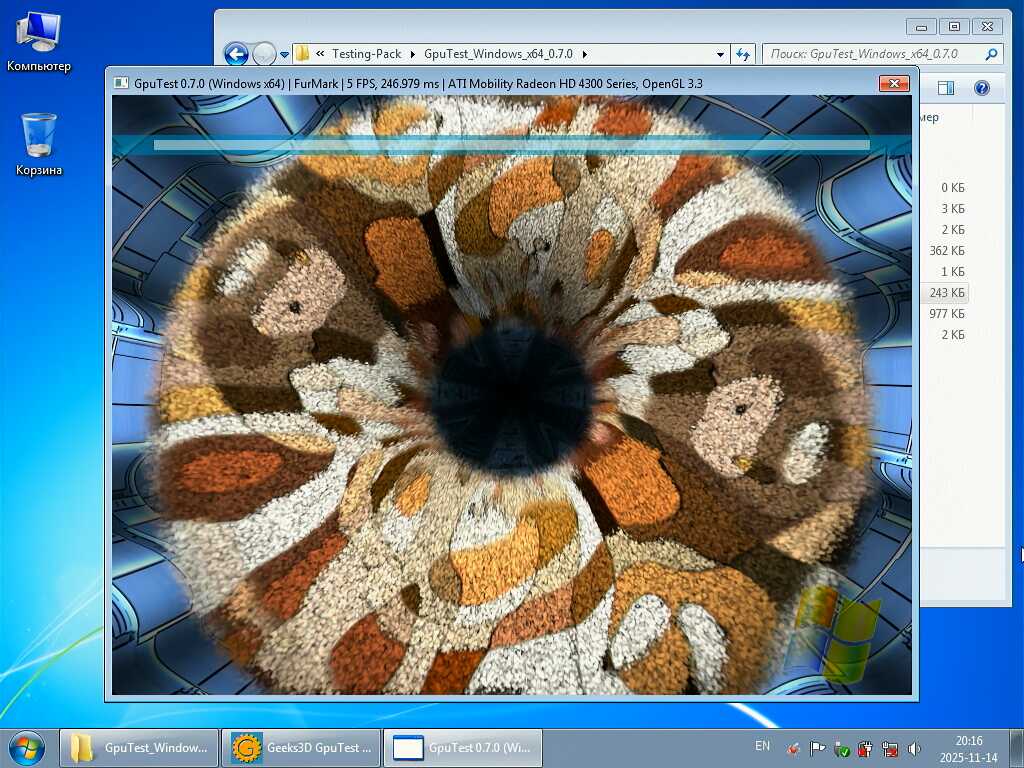Minimize the Explorer window

921,27
